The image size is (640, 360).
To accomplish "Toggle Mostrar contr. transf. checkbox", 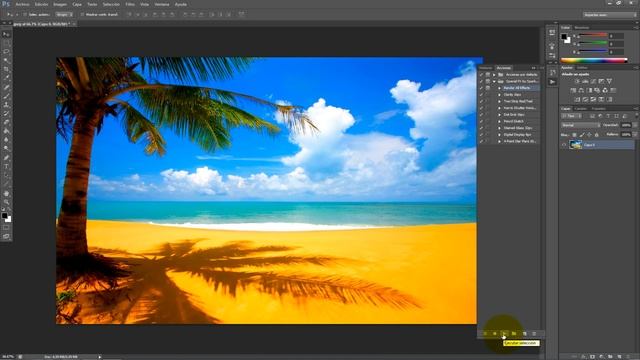I will [x=82, y=15].
